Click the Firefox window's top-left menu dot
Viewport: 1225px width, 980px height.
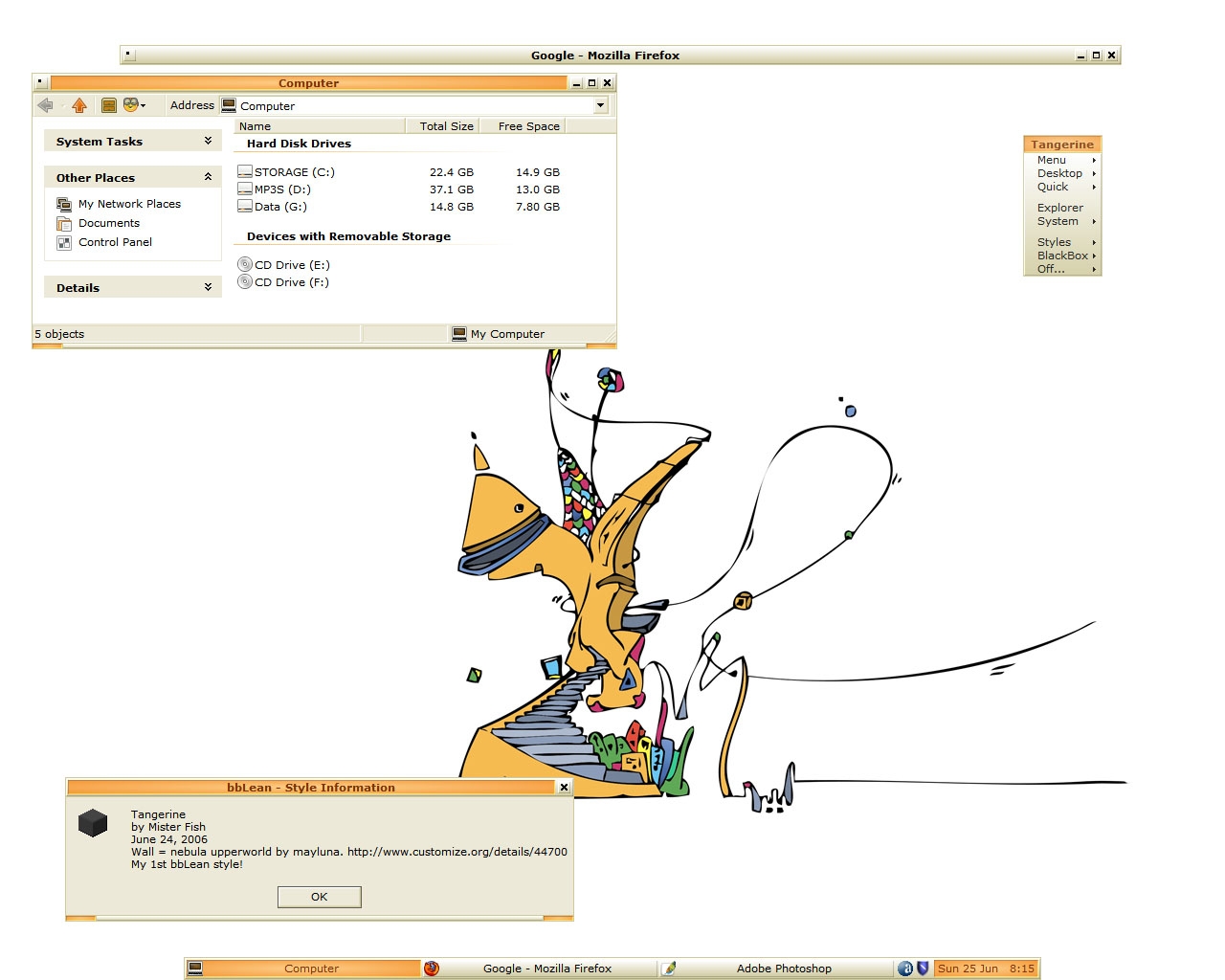point(129,56)
